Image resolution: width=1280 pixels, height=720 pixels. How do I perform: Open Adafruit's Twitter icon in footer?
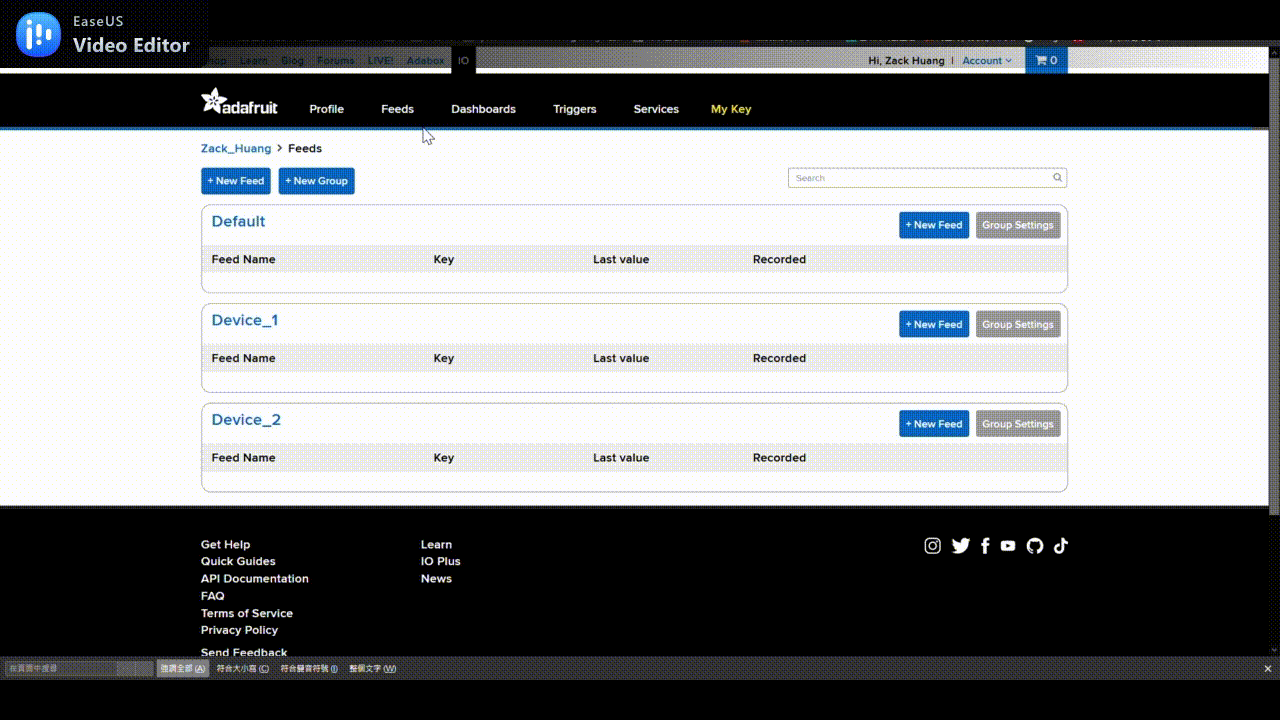(x=961, y=546)
